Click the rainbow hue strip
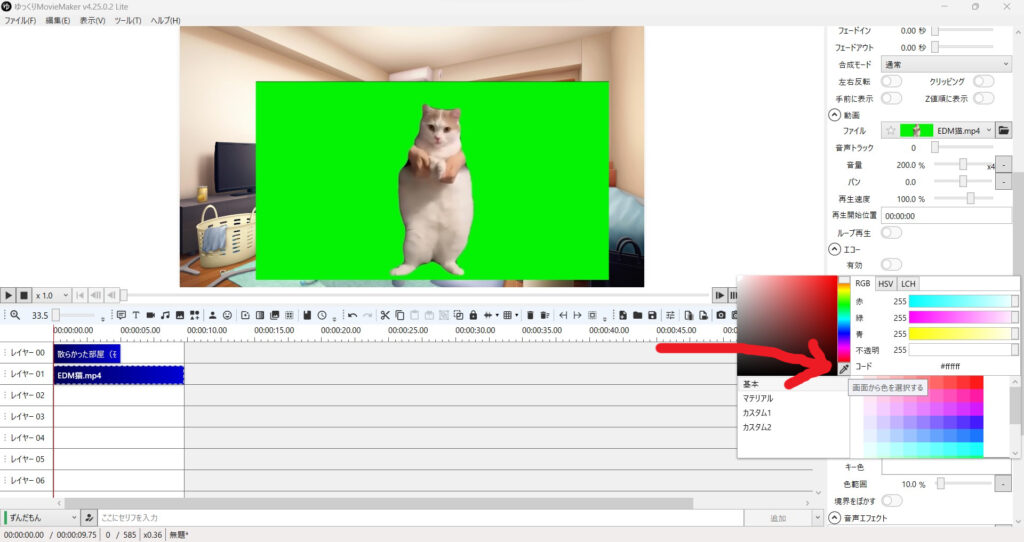The image size is (1024, 542). point(844,320)
